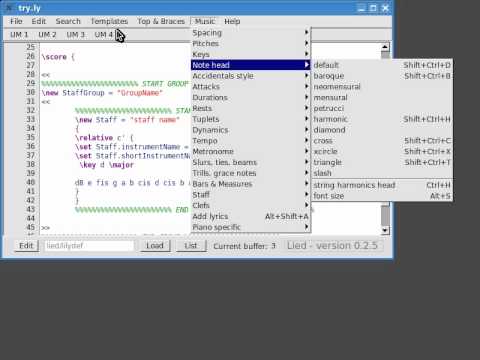Close the open Music menu
The height and width of the screenshot is (360, 480).
(x=205, y=21)
